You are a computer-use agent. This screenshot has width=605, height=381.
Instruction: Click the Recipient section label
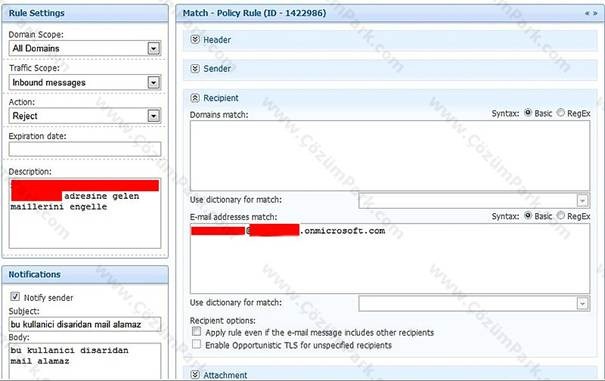pos(221,98)
